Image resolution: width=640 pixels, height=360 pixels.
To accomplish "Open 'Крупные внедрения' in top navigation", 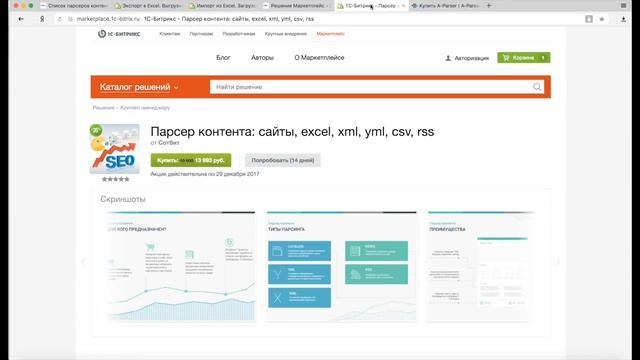I will click(x=286, y=34).
